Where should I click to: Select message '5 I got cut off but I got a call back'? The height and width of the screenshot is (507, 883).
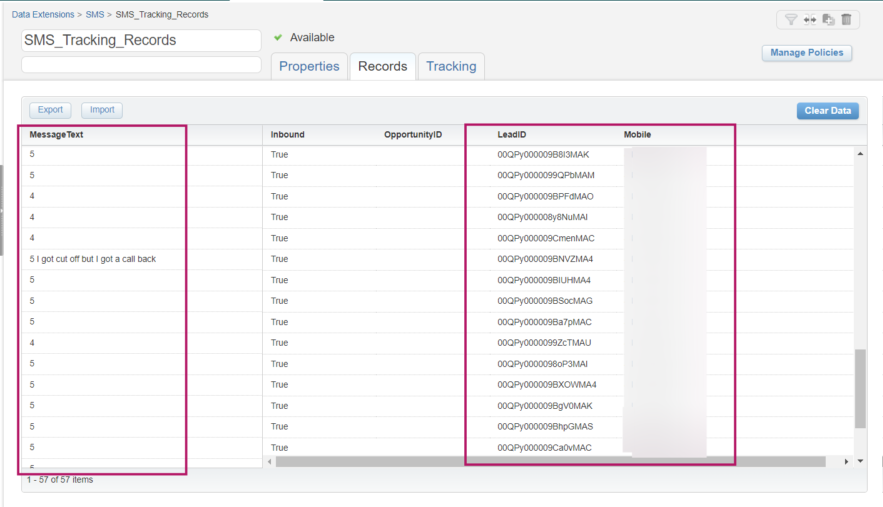point(92,259)
